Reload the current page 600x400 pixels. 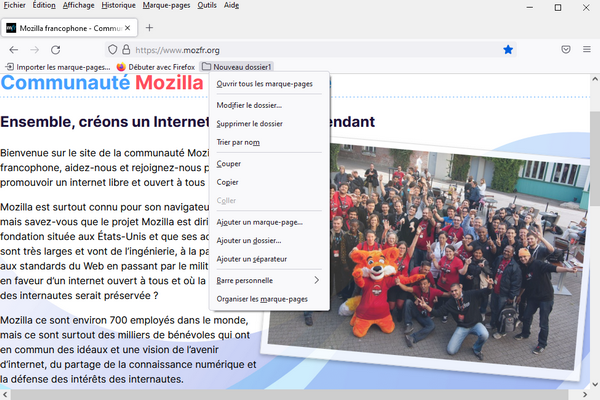[x=56, y=50]
